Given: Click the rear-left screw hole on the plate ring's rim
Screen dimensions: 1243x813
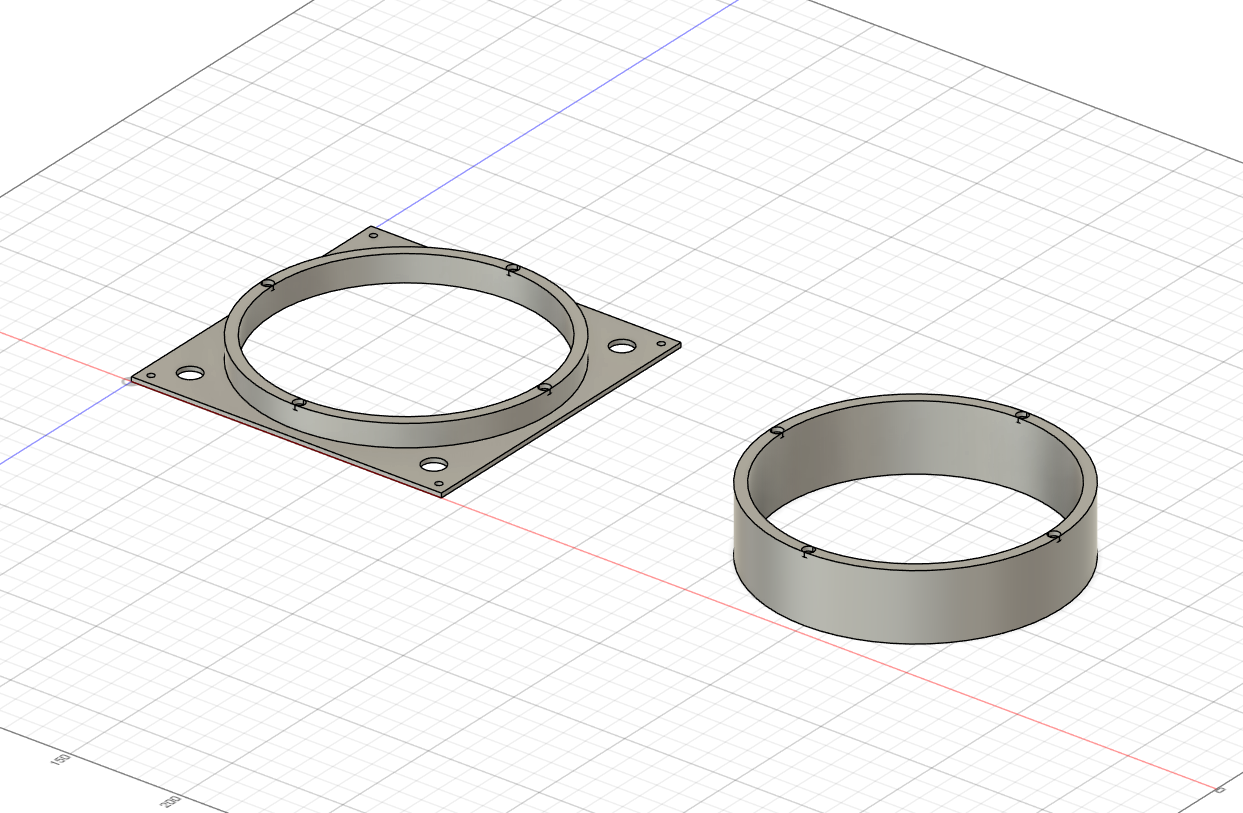Looking at the screenshot, I should pyautogui.click(x=268, y=285).
